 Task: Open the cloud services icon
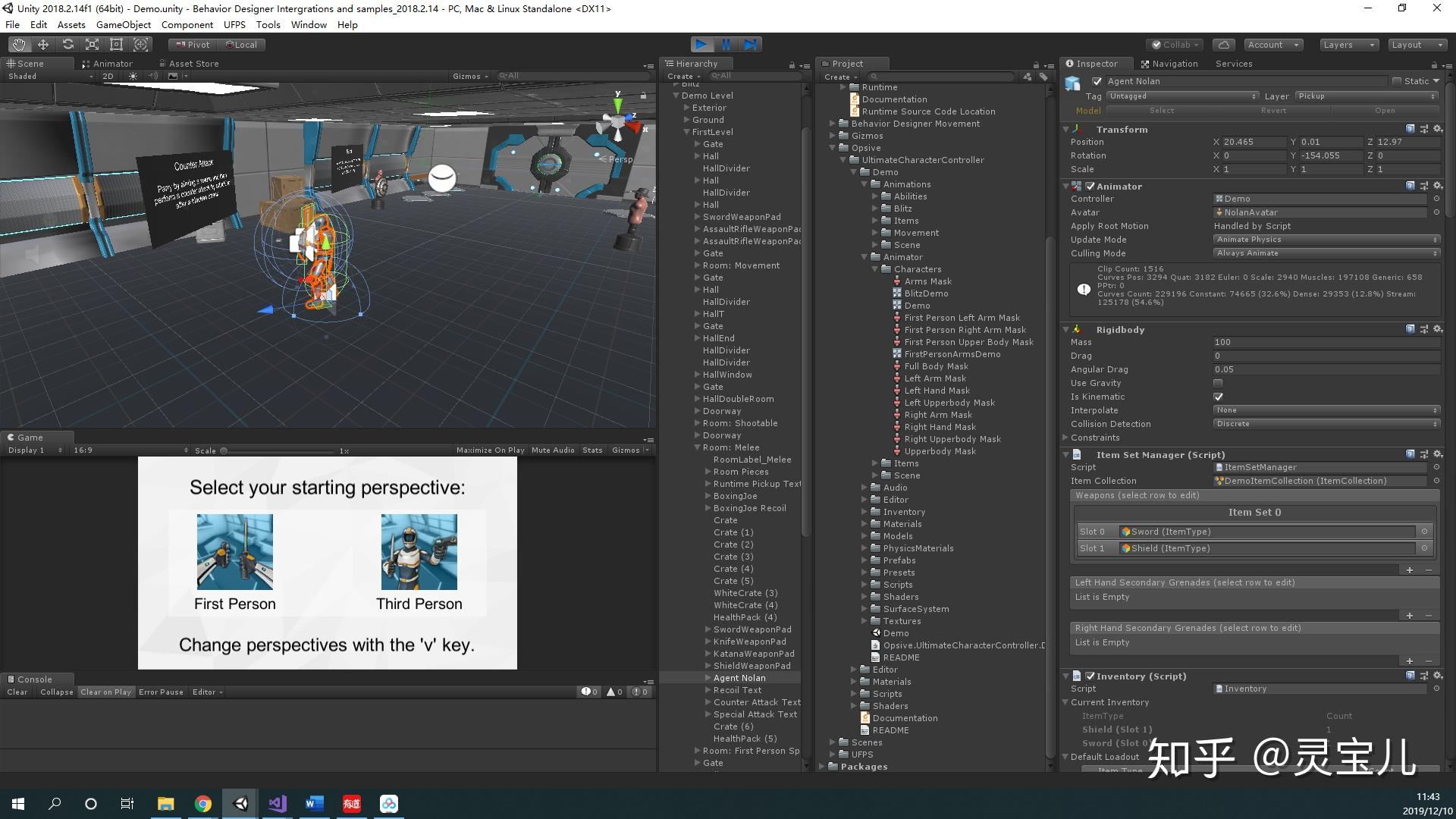click(x=1223, y=45)
